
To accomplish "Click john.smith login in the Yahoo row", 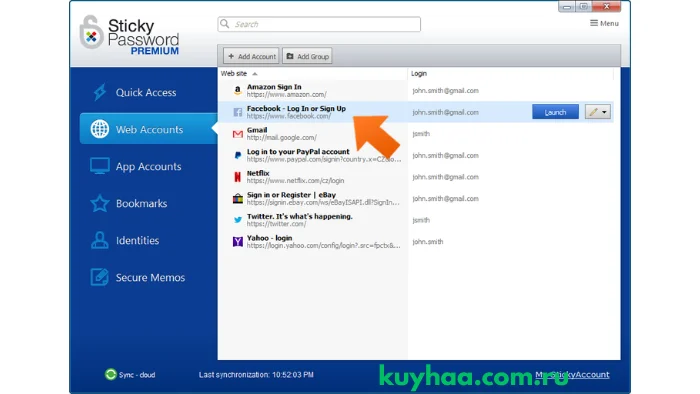I will point(428,241).
